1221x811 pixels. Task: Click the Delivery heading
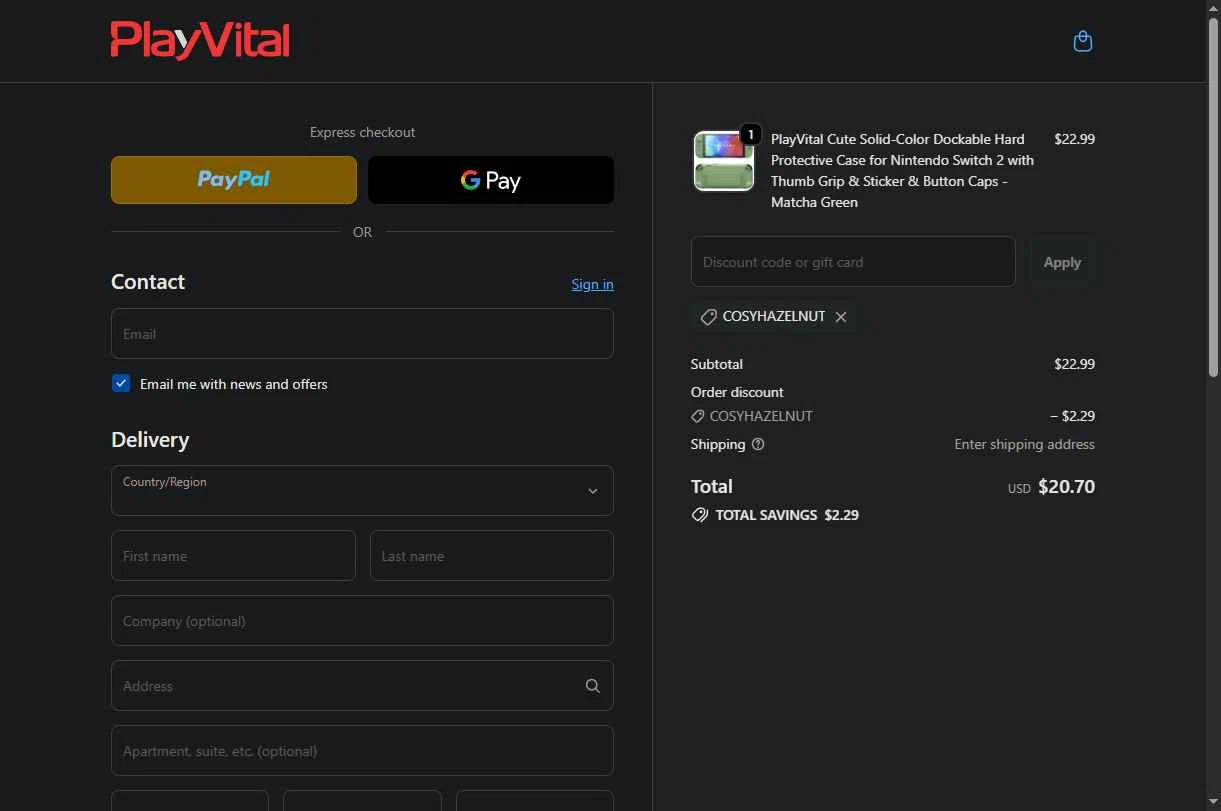click(x=150, y=440)
